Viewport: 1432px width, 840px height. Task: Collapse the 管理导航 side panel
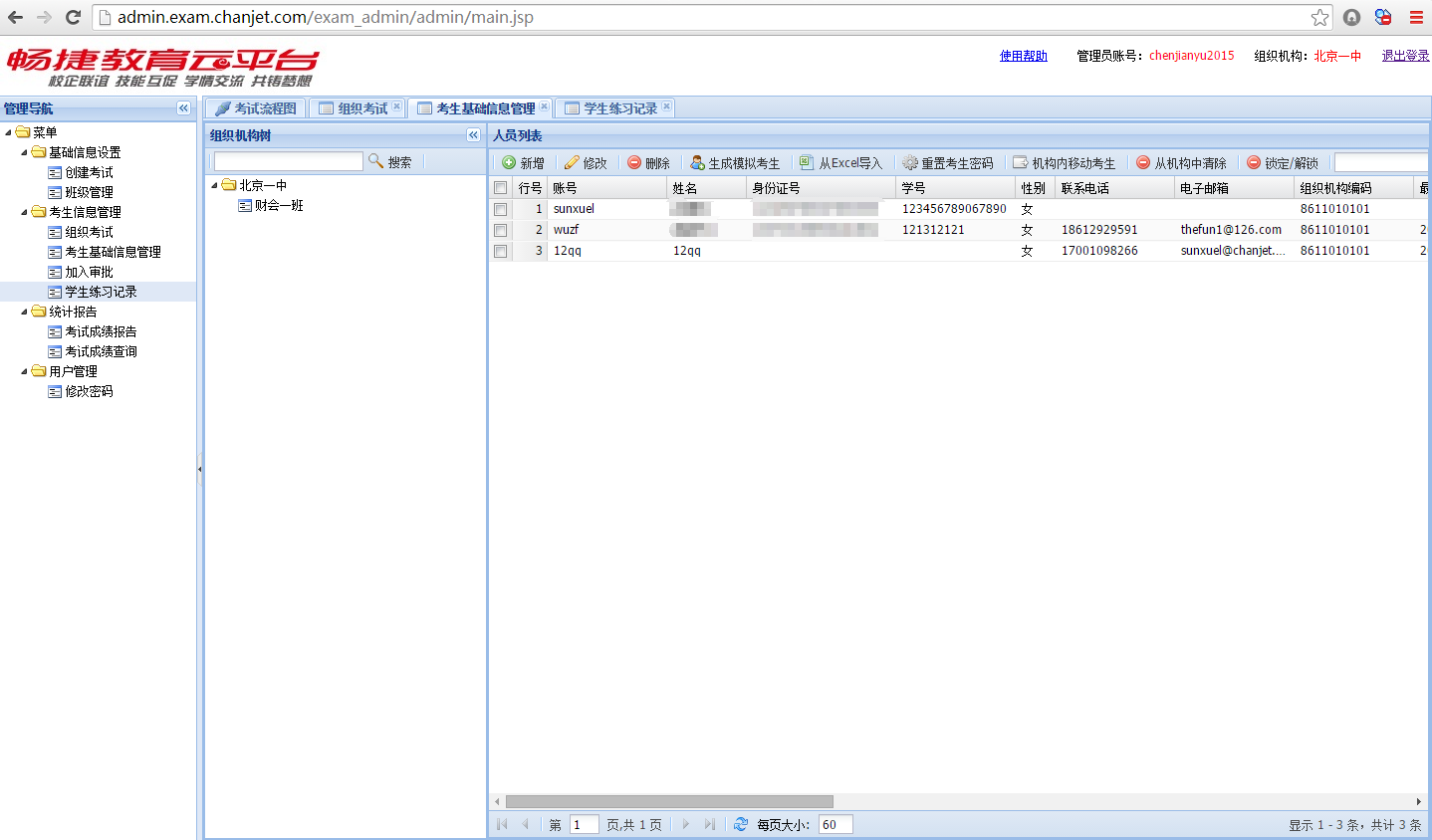[183, 108]
